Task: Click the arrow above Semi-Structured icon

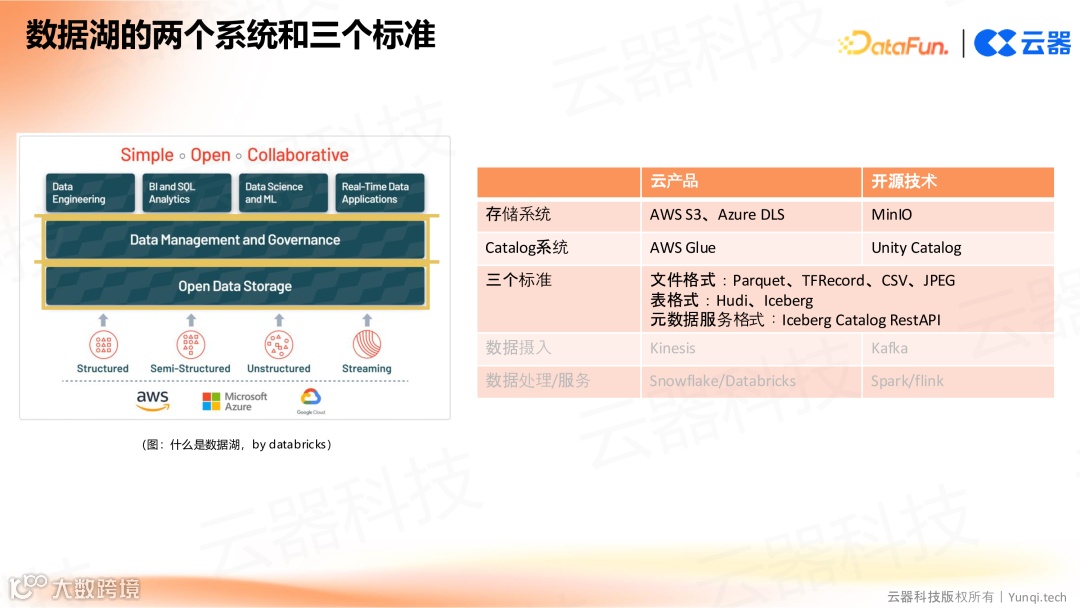Action: [191, 320]
